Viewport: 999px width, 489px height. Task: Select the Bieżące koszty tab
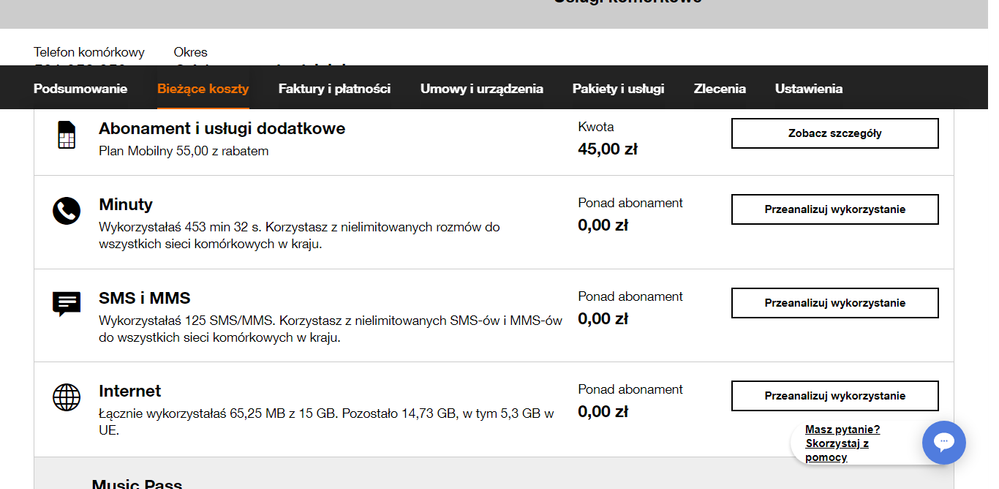(203, 89)
